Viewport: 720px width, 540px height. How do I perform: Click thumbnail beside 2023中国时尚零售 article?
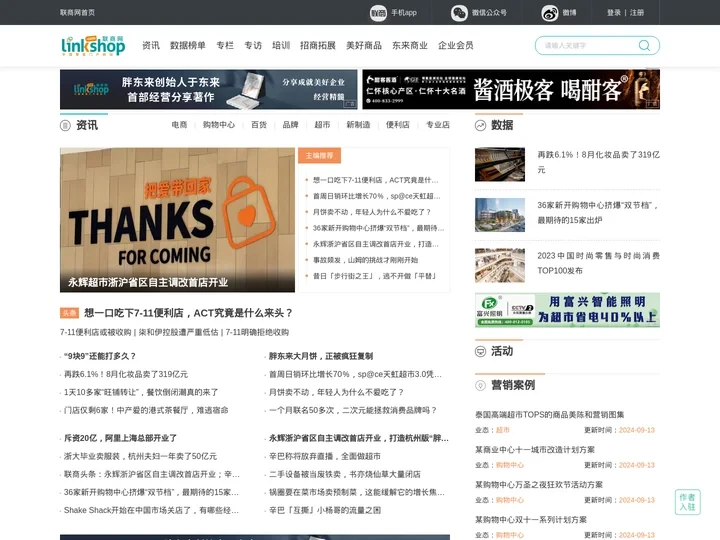(x=500, y=265)
